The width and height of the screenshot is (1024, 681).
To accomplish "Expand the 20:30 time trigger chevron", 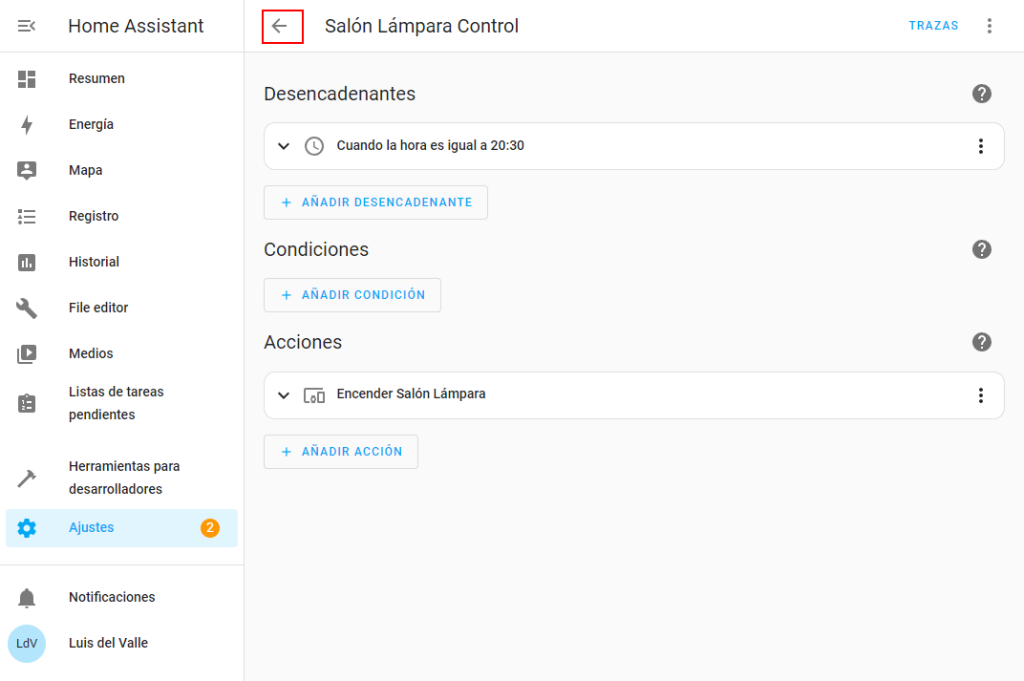I will (x=284, y=146).
